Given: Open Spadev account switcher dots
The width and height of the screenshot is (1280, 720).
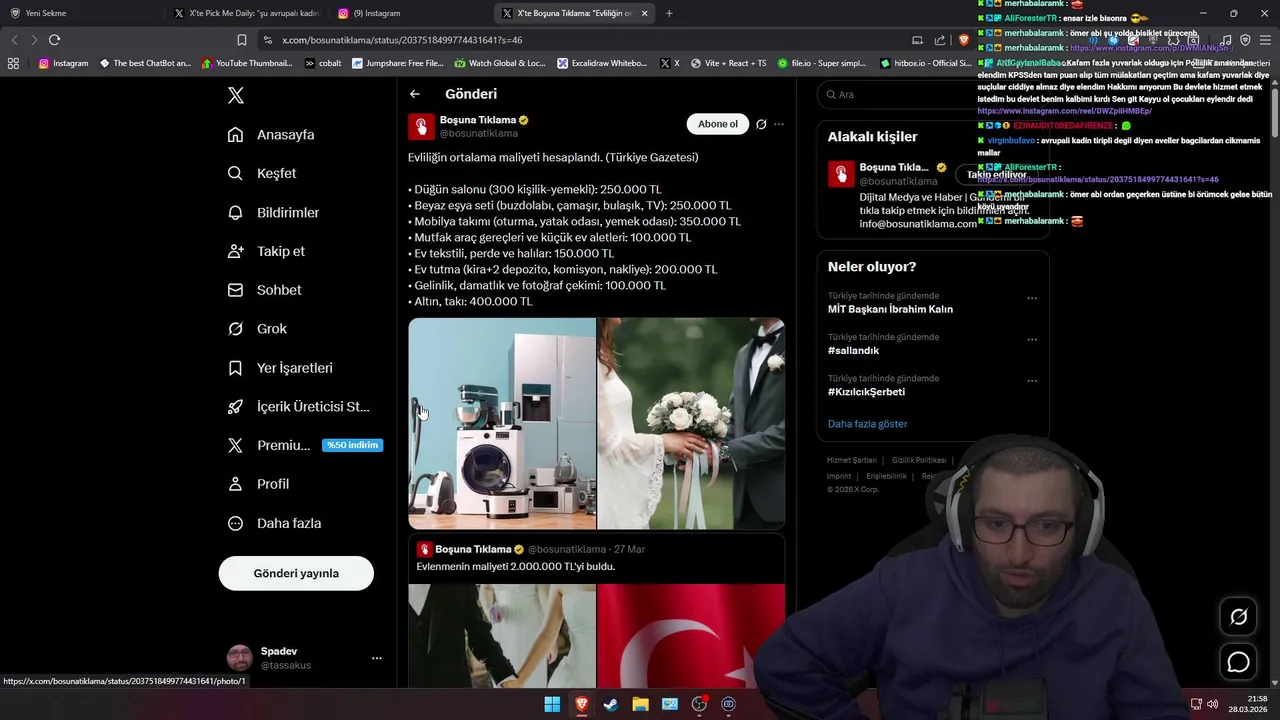Looking at the screenshot, I should [377, 658].
